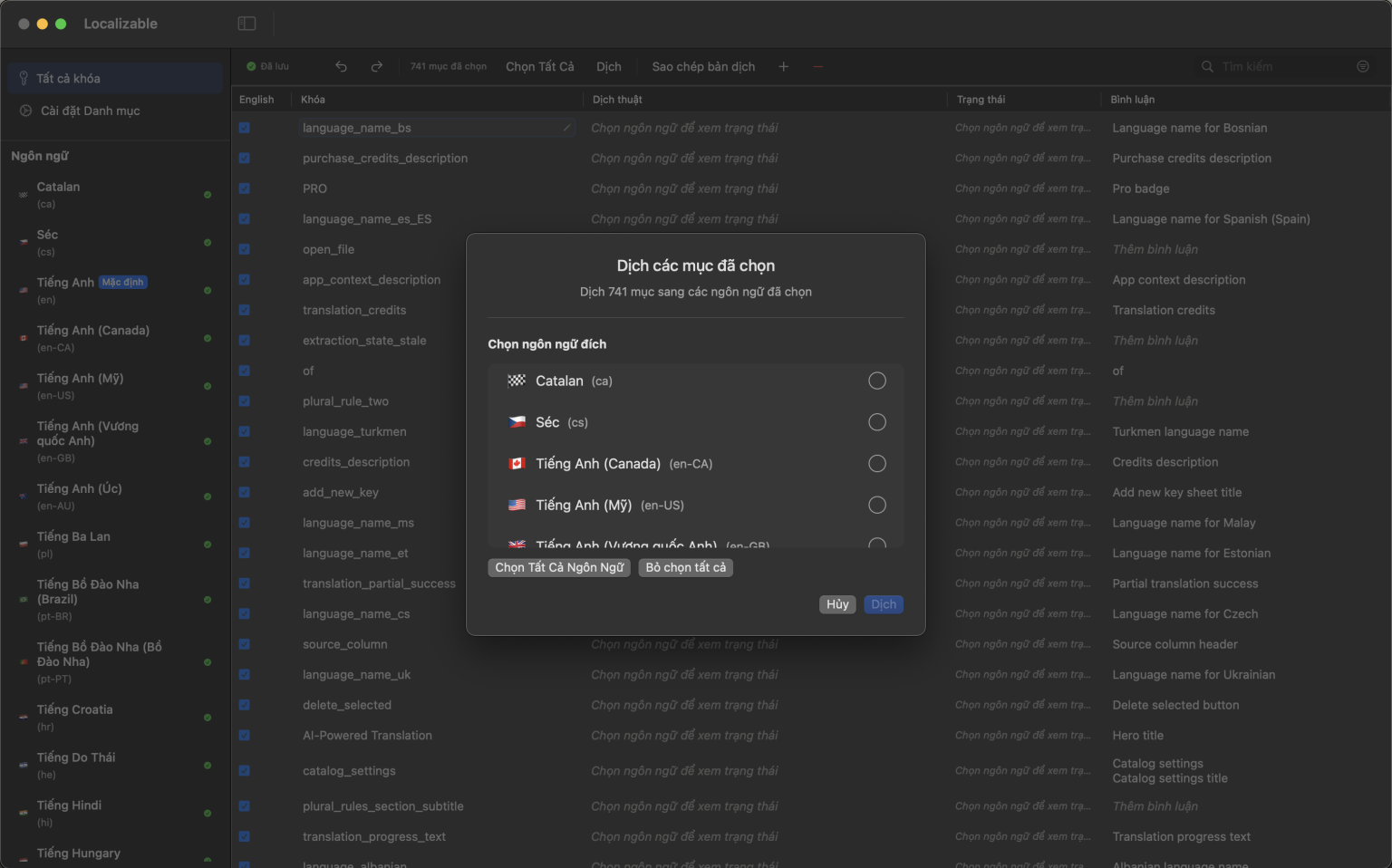Click the Bình luận column header
Viewport: 1392px width, 868px height.
click(1133, 100)
